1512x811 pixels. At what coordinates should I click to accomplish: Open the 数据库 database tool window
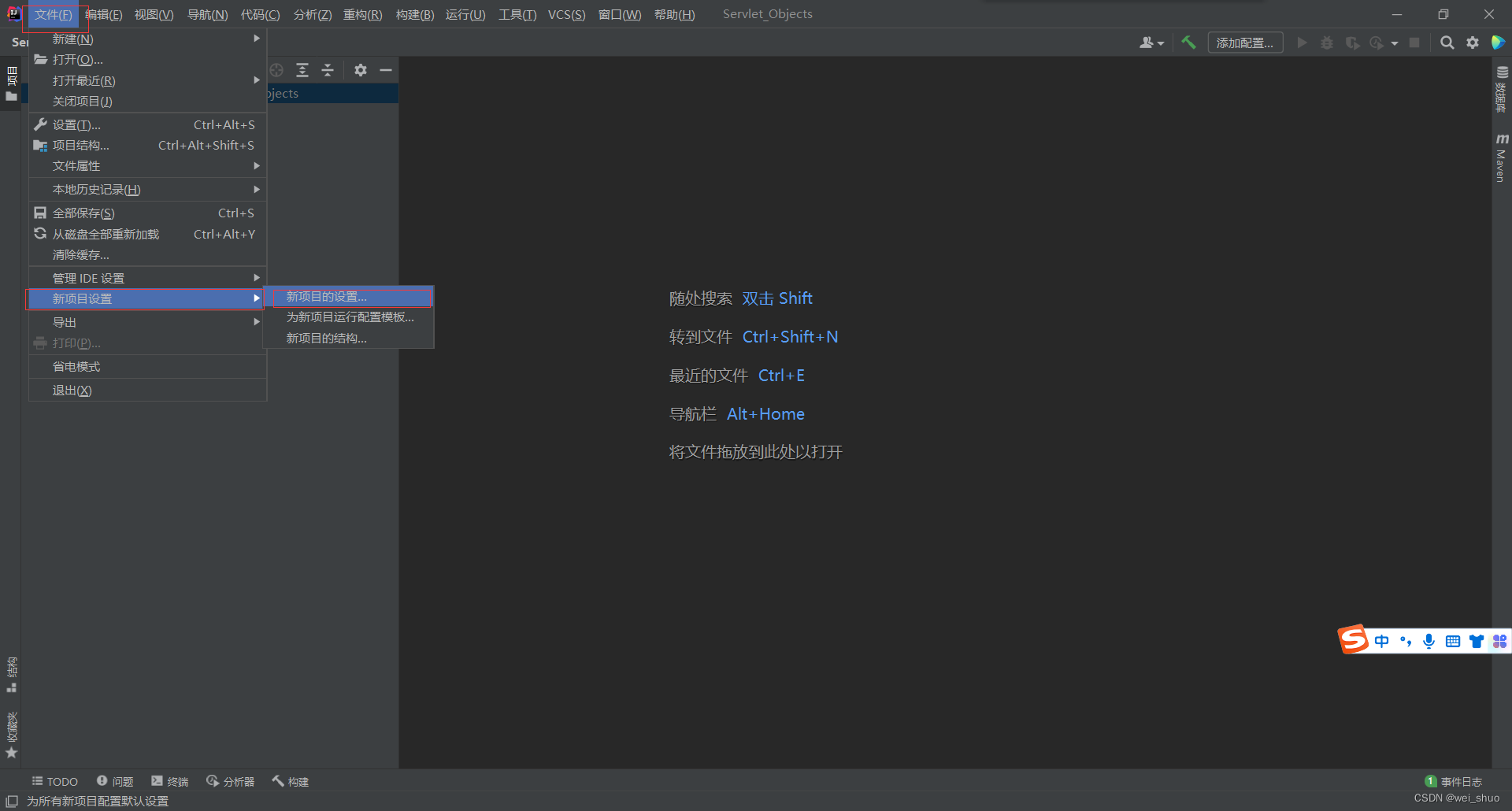tap(1502, 88)
